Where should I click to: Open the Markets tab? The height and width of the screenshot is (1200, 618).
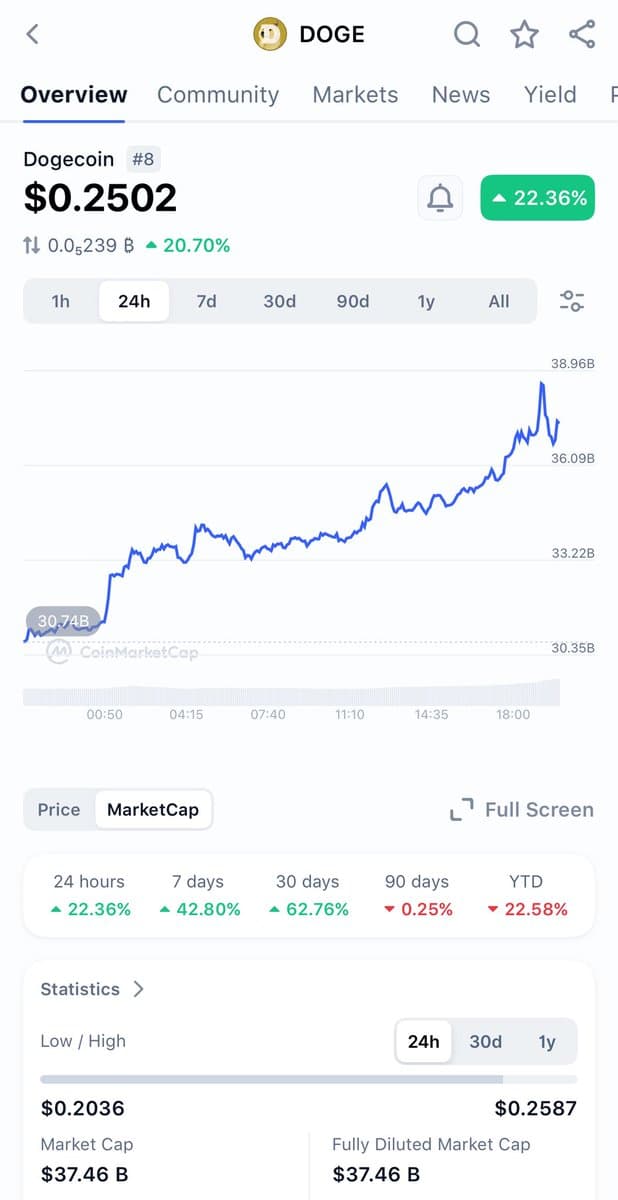355,95
